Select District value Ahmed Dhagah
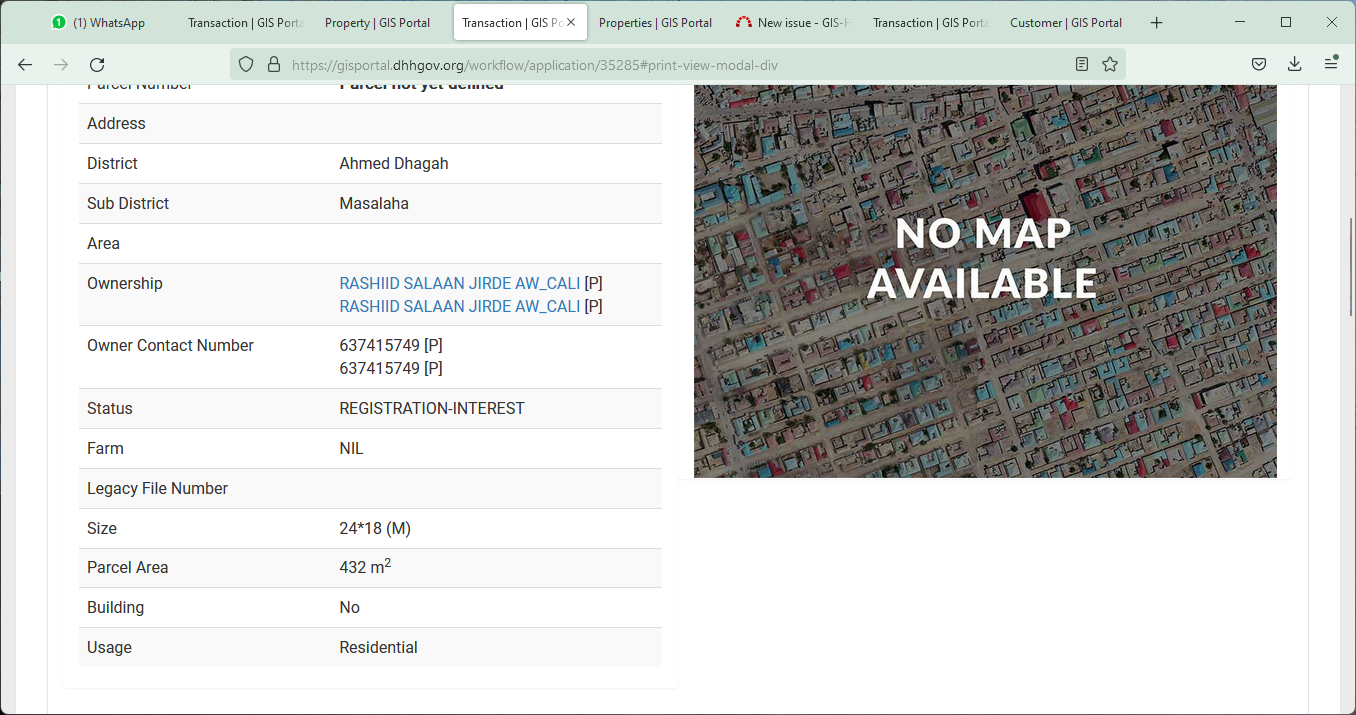This screenshot has height=715, width=1356. click(x=394, y=163)
